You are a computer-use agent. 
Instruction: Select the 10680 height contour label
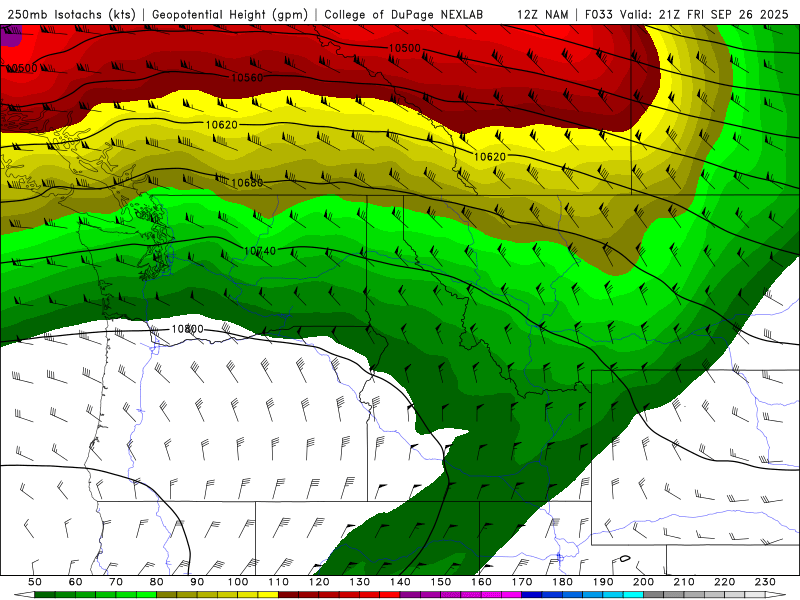pos(247,183)
